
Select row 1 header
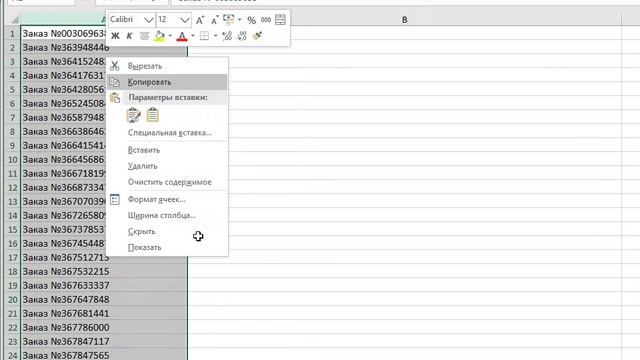coord(12,33)
